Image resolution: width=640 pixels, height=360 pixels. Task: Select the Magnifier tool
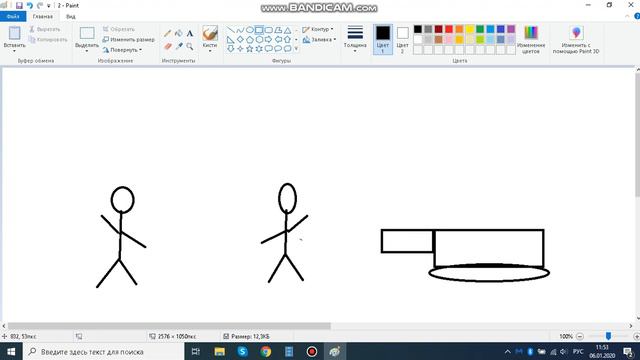(190, 47)
